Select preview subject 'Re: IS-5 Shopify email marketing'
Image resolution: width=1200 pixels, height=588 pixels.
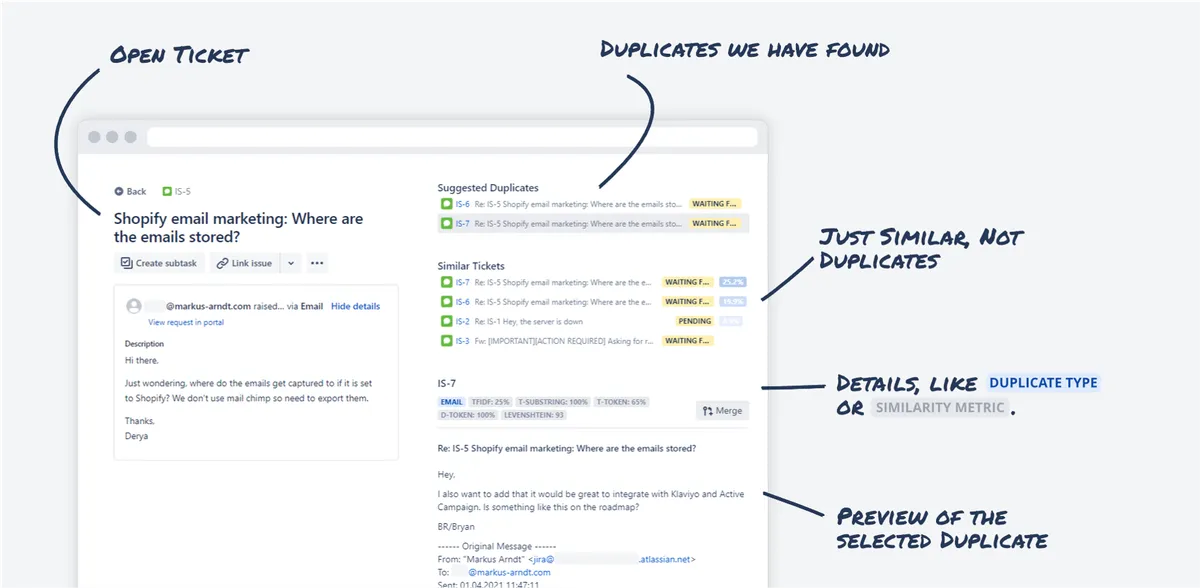point(567,448)
